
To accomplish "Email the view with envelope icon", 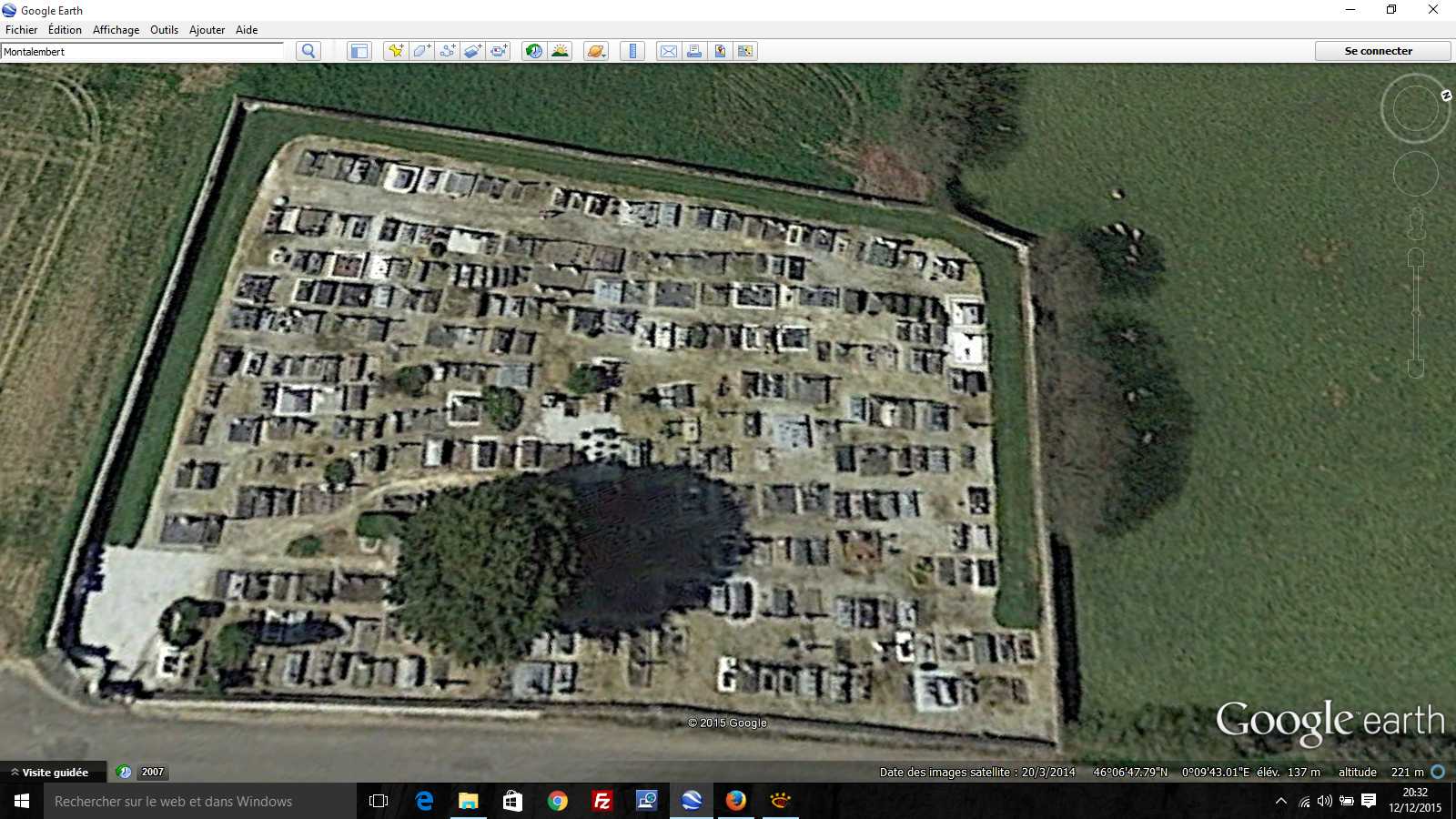I will tap(669, 51).
